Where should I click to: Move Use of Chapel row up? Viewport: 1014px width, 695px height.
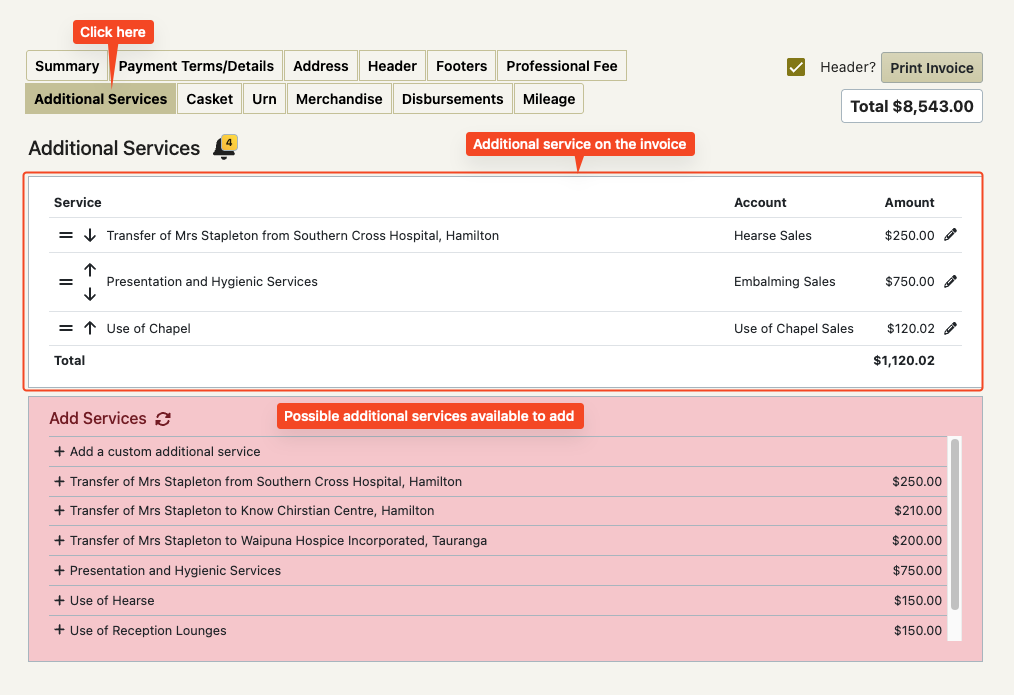point(90,328)
